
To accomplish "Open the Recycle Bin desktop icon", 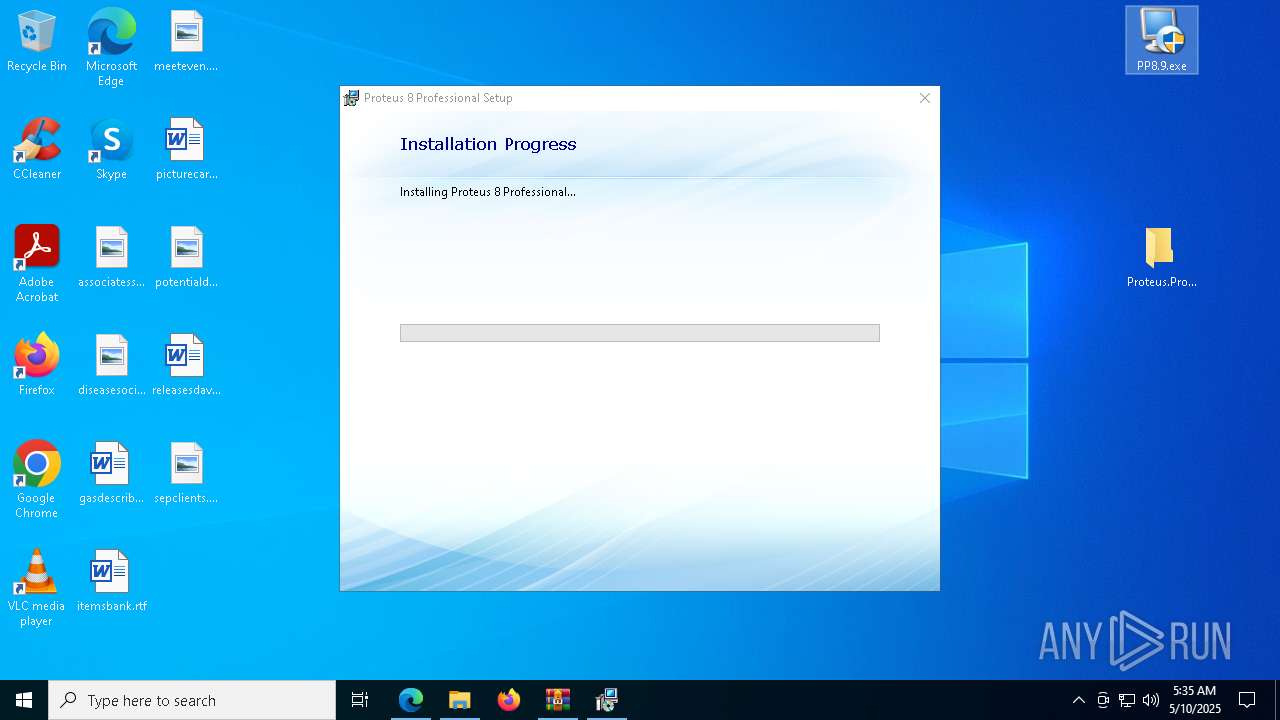I will click(37, 42).
